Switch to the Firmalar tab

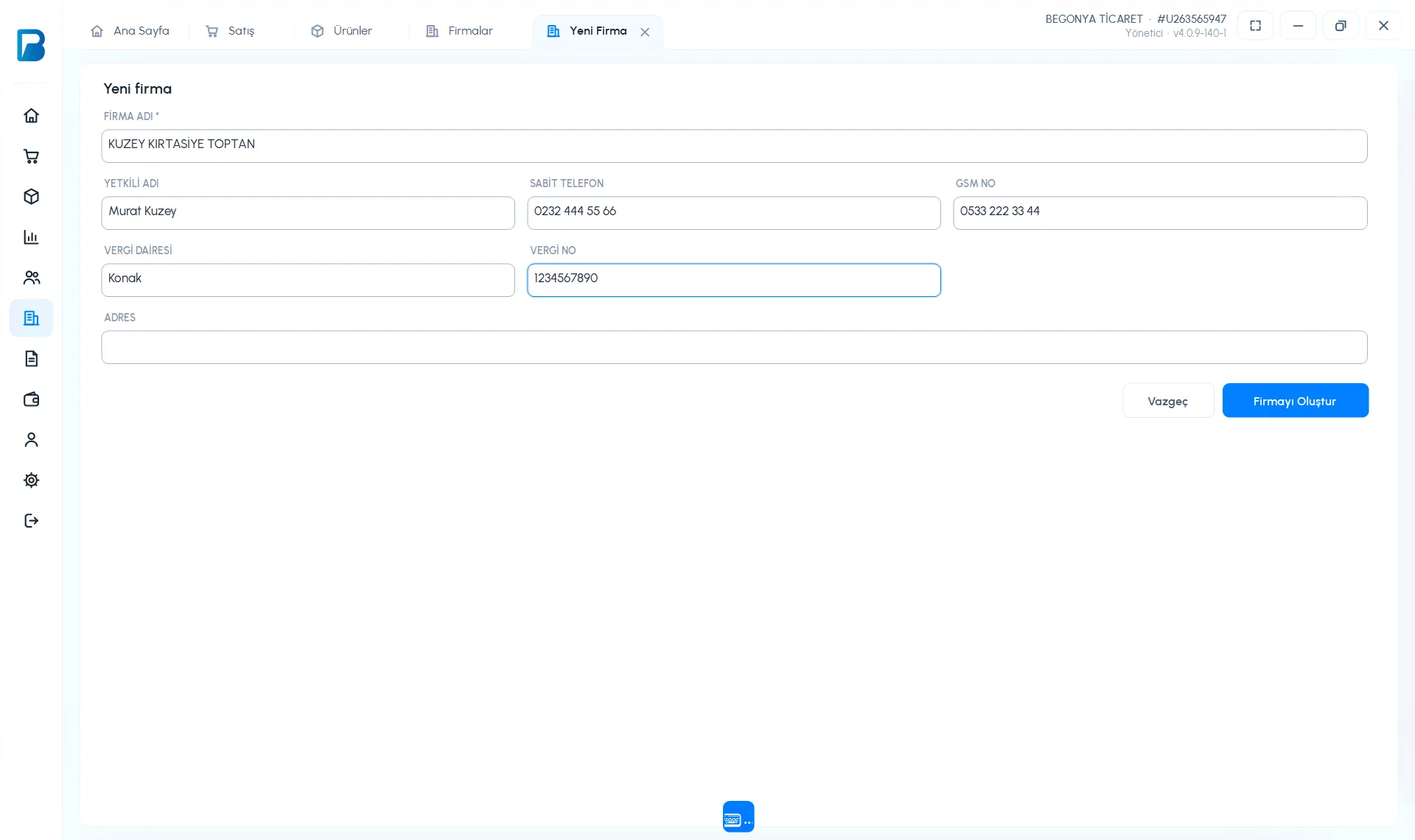pos(460,31)
